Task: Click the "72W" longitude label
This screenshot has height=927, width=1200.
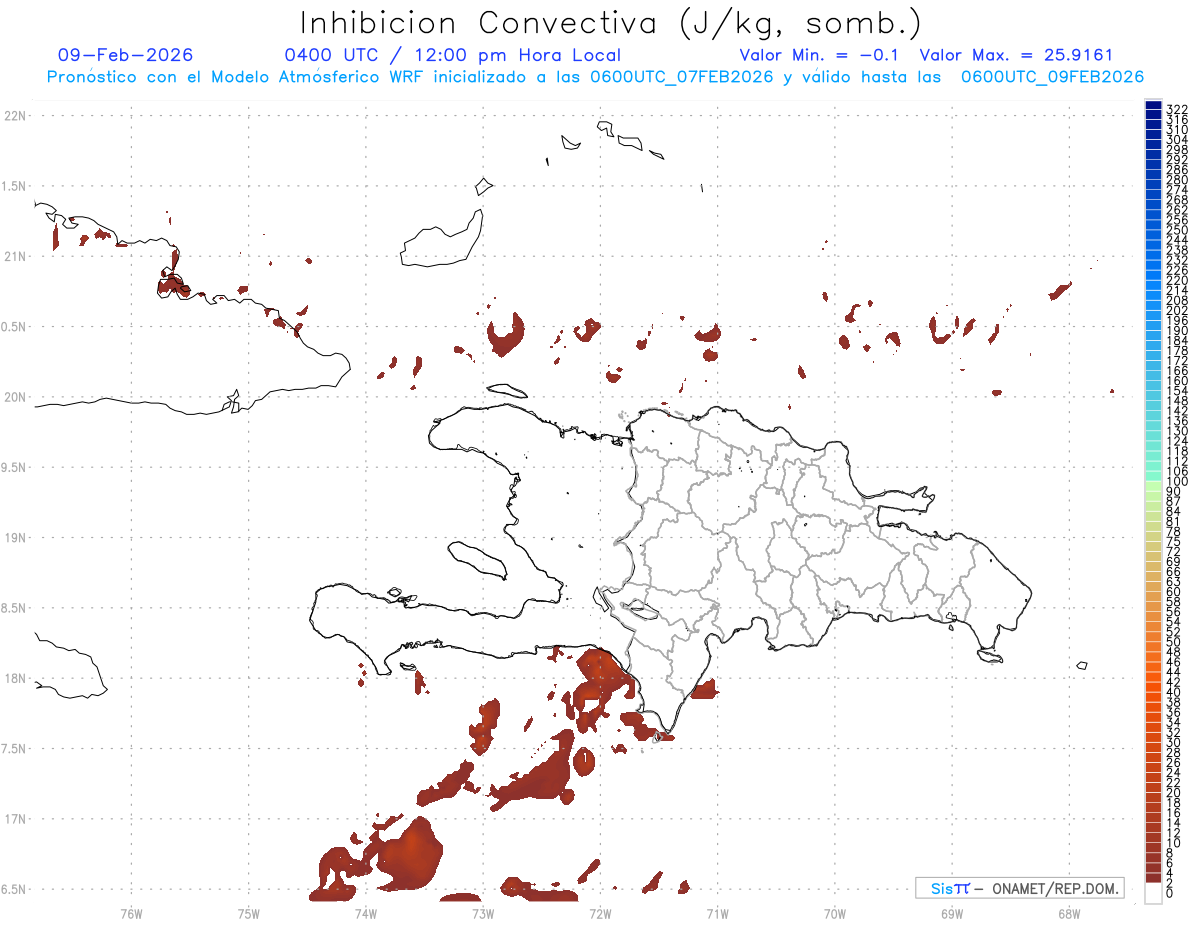Action: click(600, 913)
